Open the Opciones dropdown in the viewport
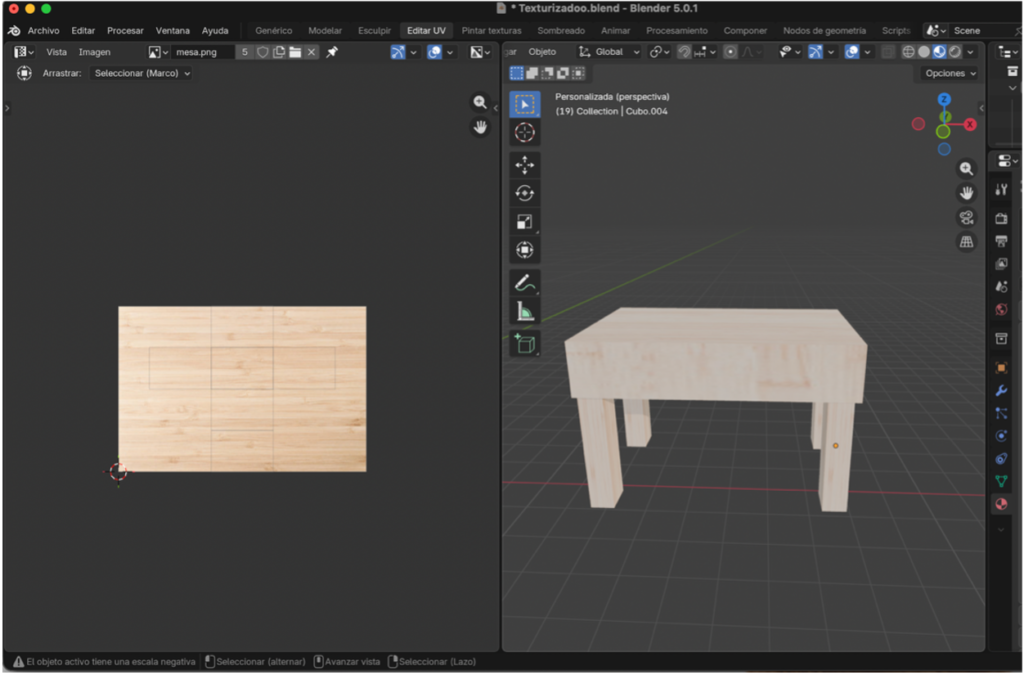The width and height of the screenshot is (1024, 675). (946, 73)
